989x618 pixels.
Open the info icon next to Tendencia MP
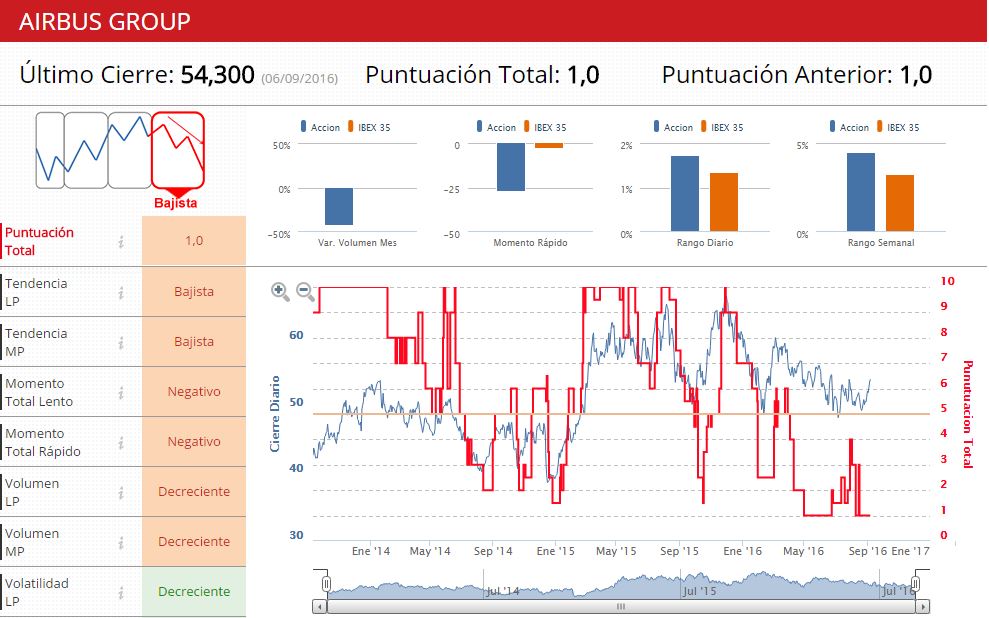pos(121,342)
